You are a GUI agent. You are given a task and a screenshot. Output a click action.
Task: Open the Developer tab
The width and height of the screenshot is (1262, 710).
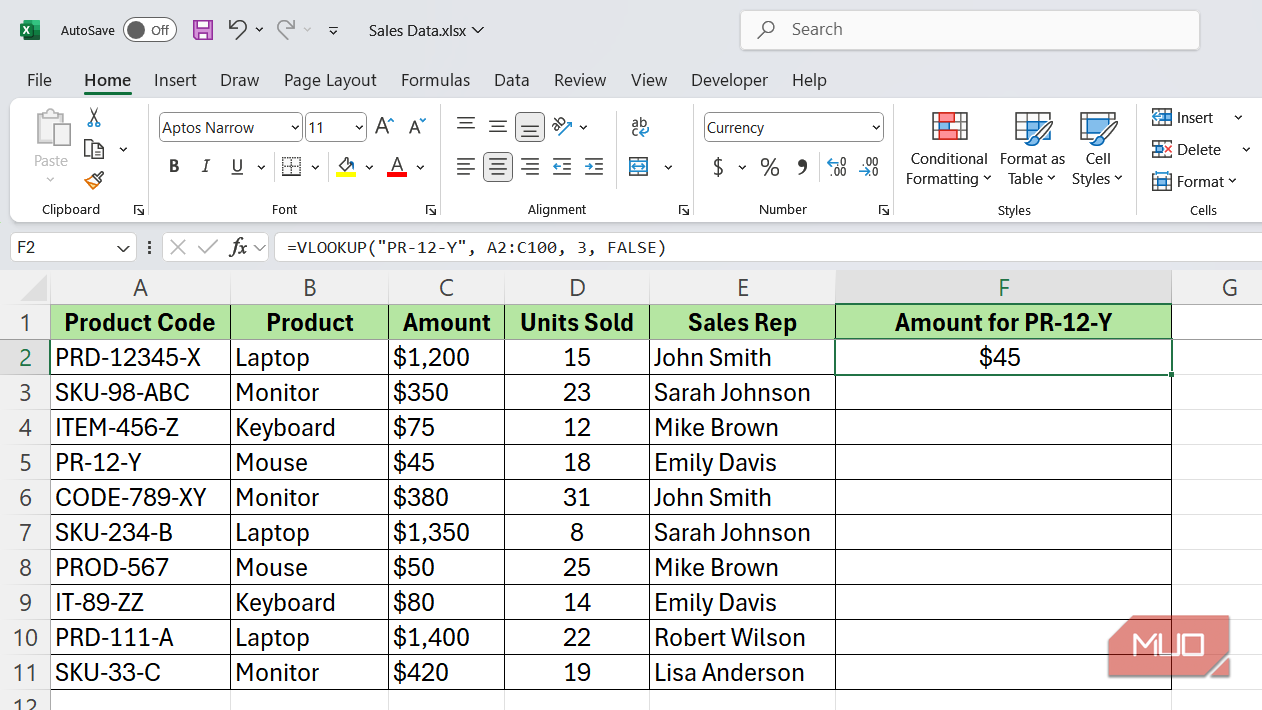point(729,80)
